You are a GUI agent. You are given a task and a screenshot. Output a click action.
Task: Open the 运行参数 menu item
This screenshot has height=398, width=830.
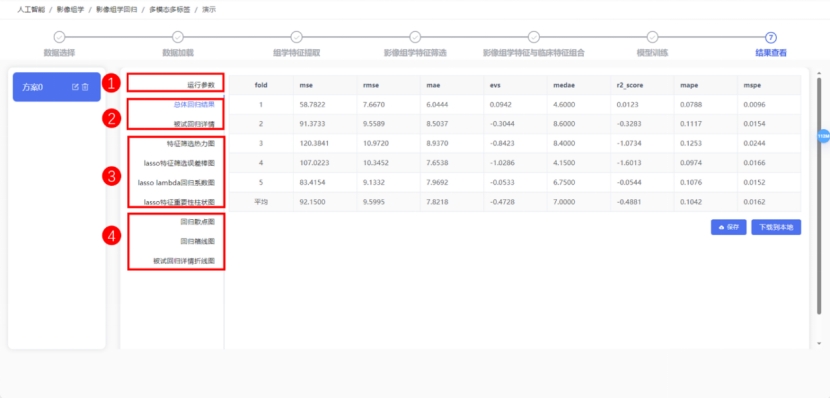pyautogui.click(x=201, y=84)
